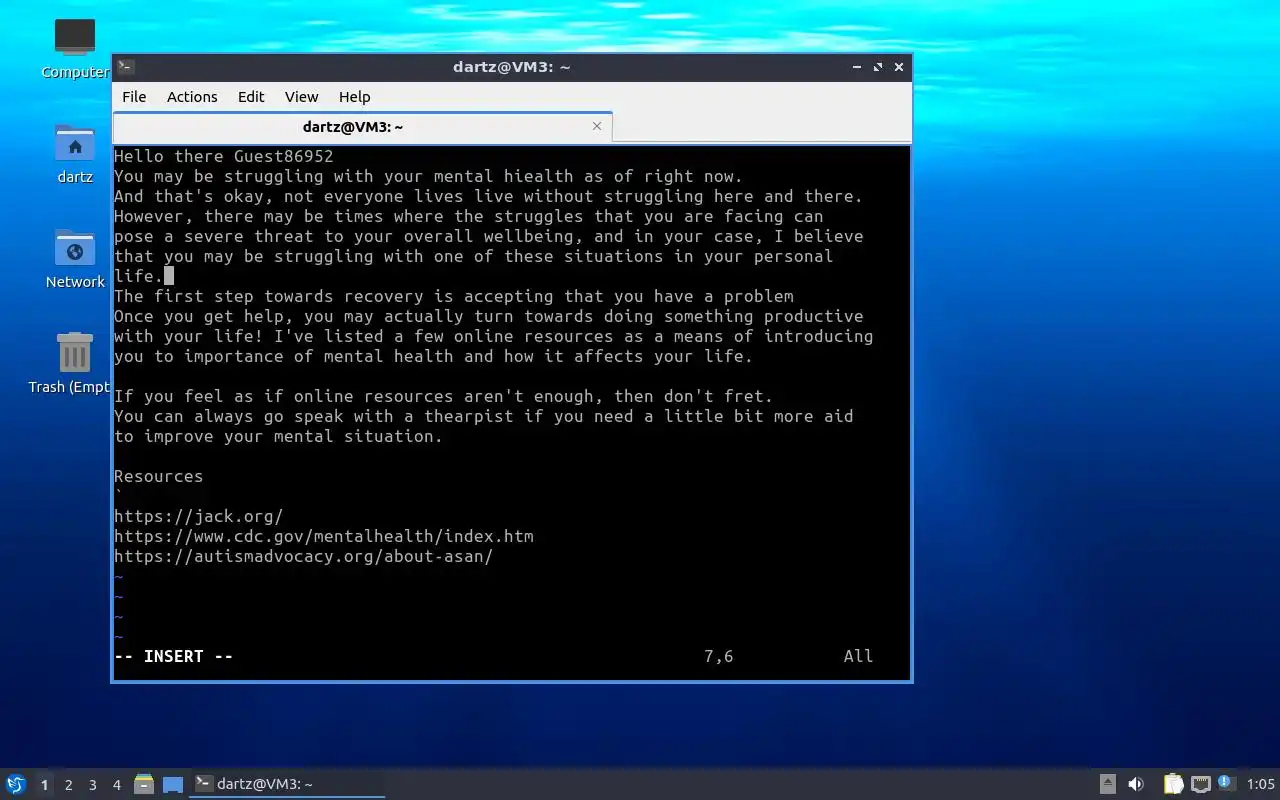Open the wired network tray icon
The image size is (1280, 800).
[x=1201, y=784]
